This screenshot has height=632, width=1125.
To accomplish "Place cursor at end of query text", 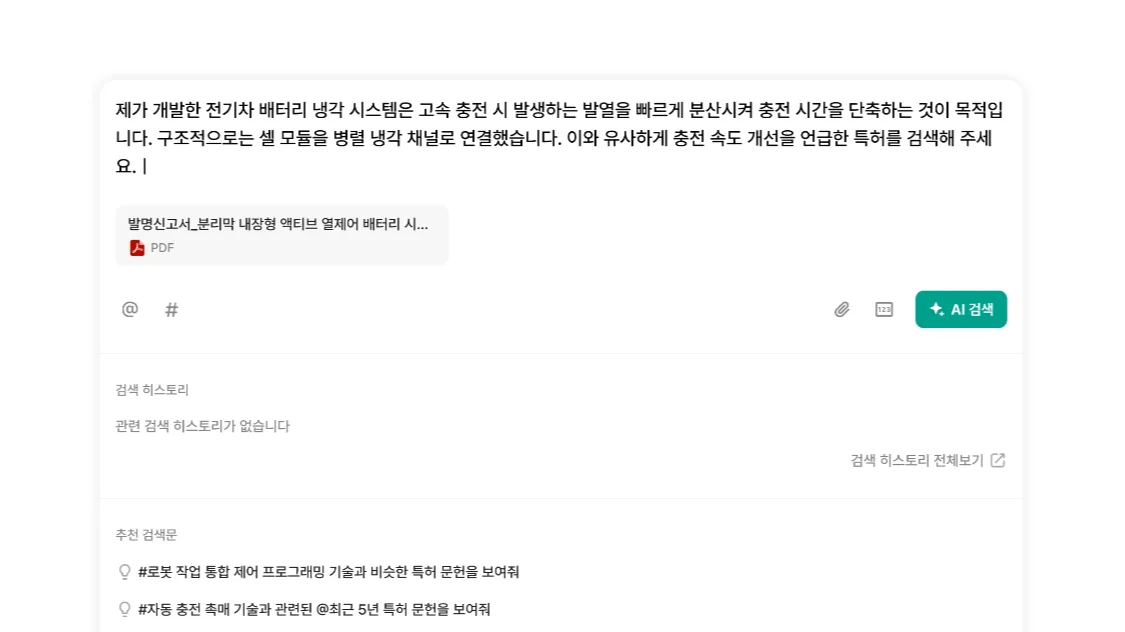I will [145, 167].
